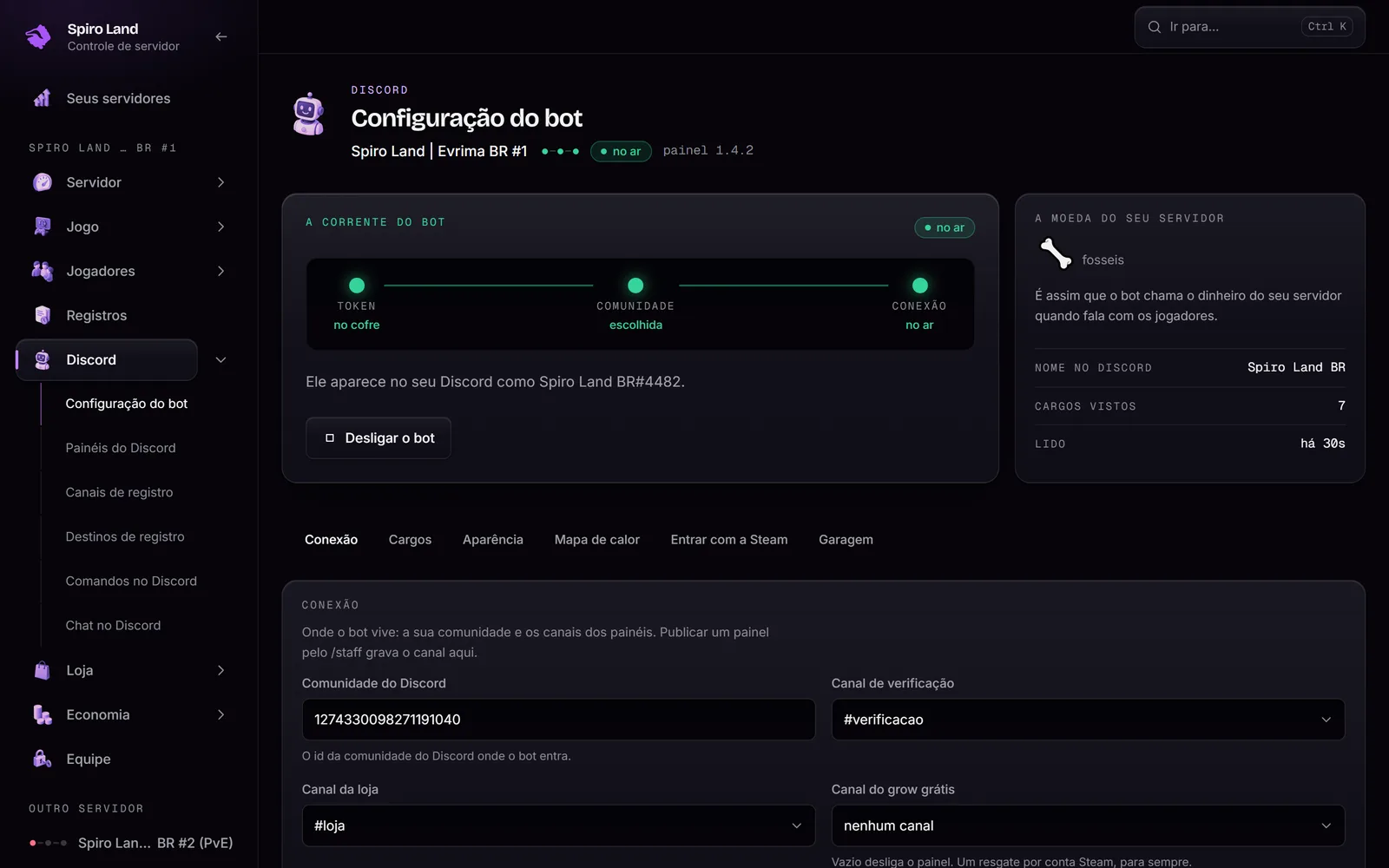Image resolution: width=1389 pixels, height=868 pixels.
Task: Switch to the Aparência tab
Action: click(493, 540)
